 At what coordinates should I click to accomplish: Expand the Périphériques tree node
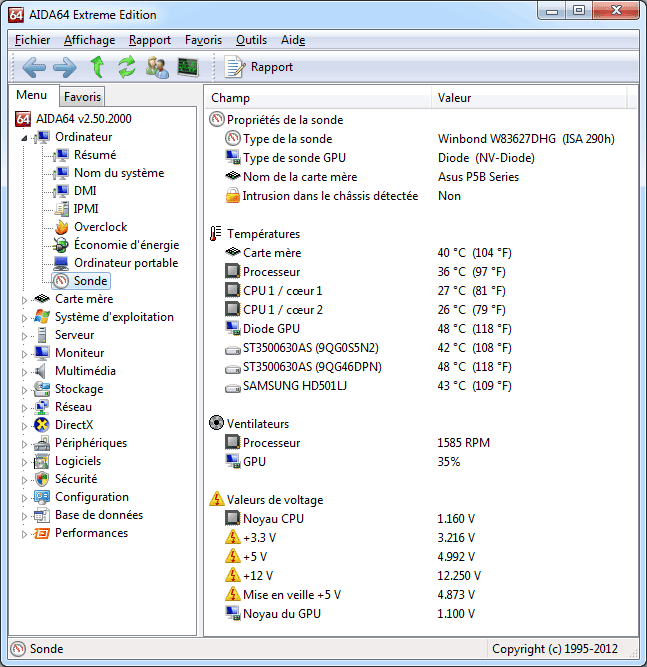pyautogui.click(x=24, y=444)
